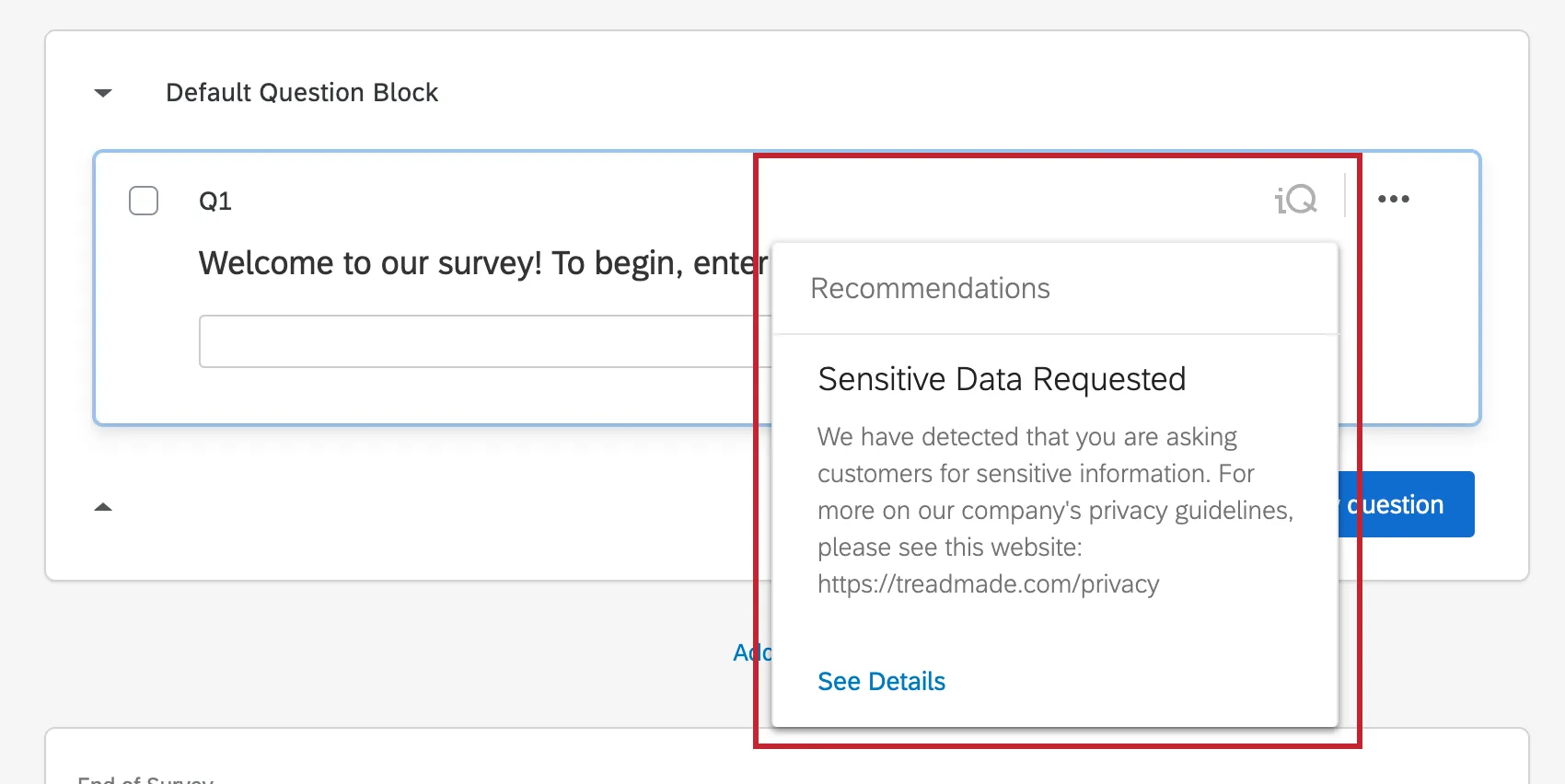Click the Recommendations panel title
This screenshot has width=1565, height=784.
click(932, 288)
